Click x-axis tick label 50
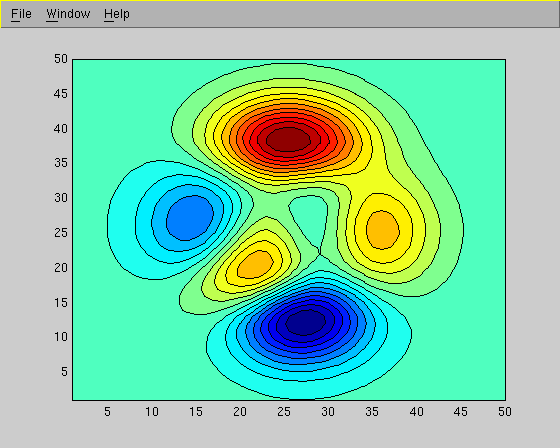 coord(505,412)
